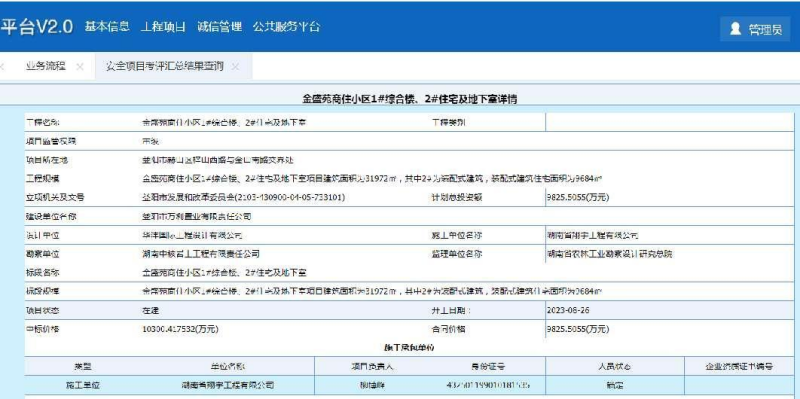Viewport: 800px width, 399px height.
Task: Click the 项目状态 value 在建
Action: point(151,310)
